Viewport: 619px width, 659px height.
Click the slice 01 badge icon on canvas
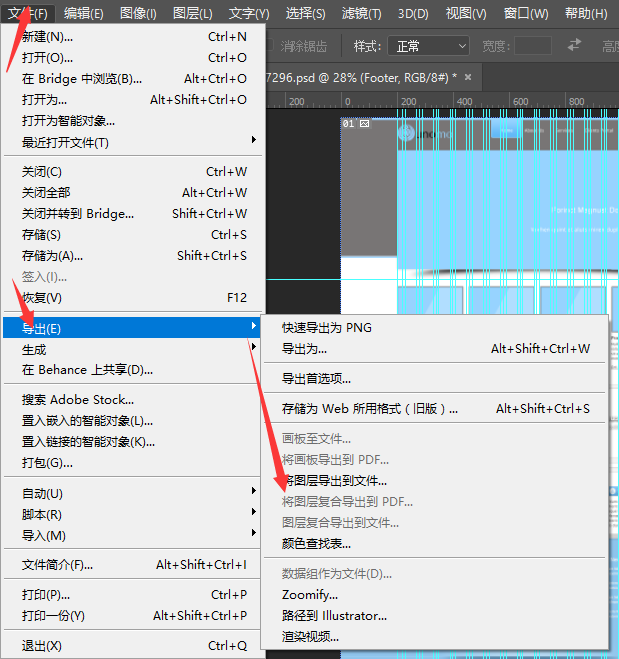[x=365, y=124]
